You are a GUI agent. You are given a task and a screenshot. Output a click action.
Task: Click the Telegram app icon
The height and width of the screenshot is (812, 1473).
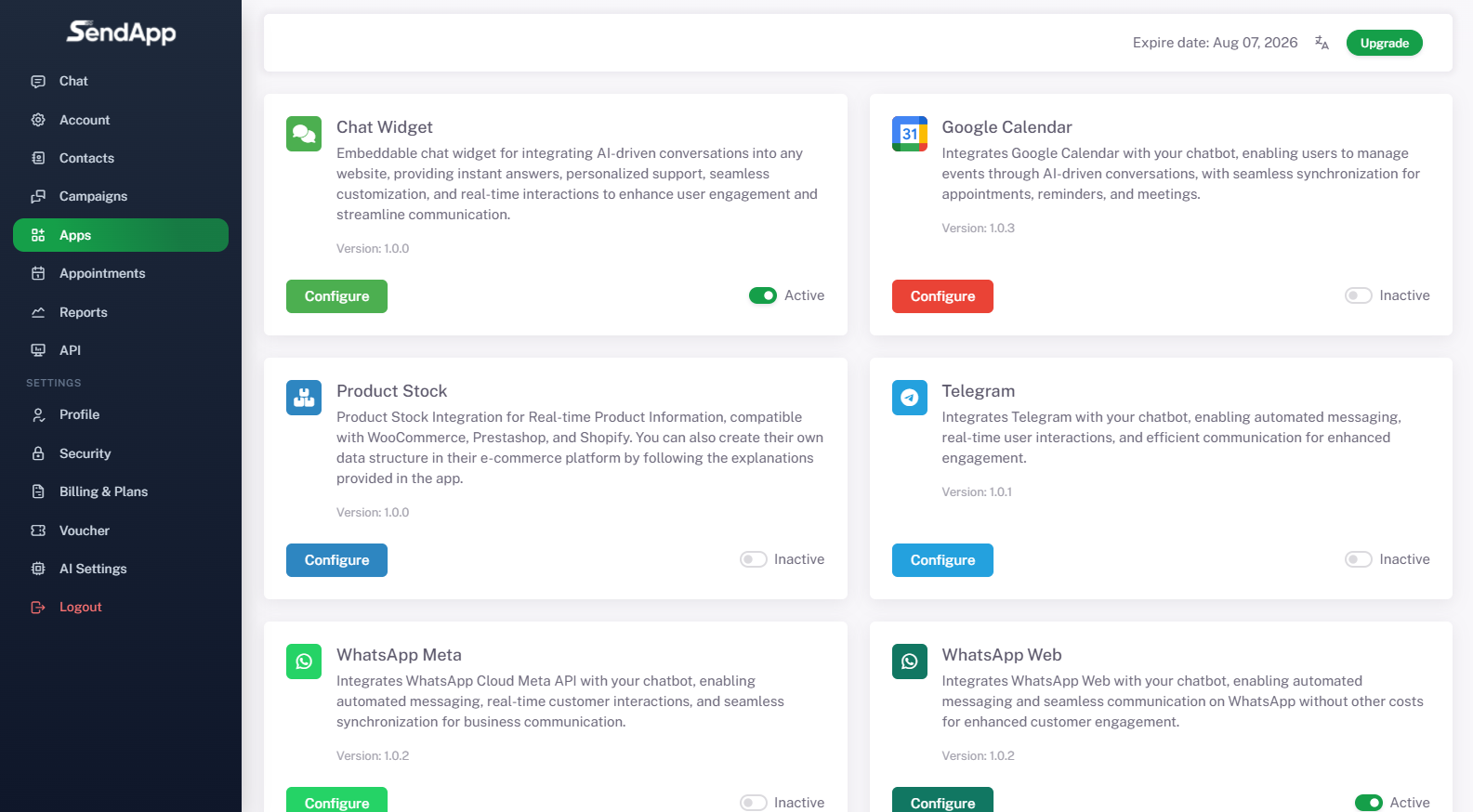point(910,398)
